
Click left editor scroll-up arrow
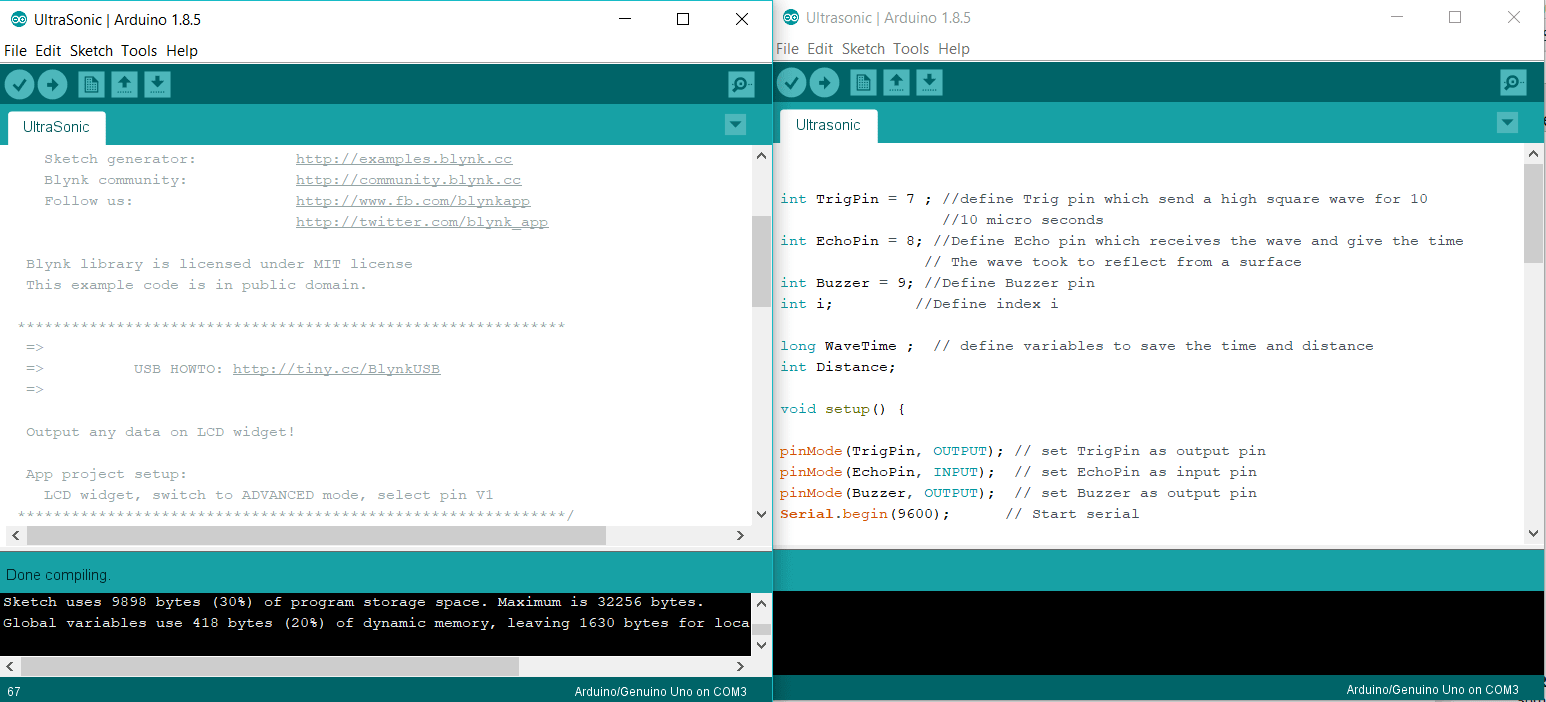761,156
